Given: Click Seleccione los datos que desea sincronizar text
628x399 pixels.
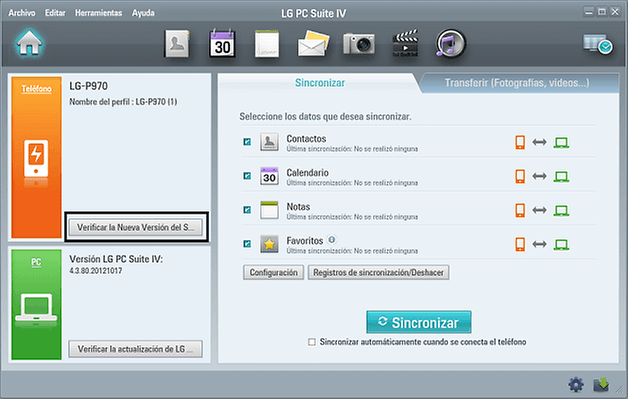Looking at the screenshot, I should pos(325,117).
